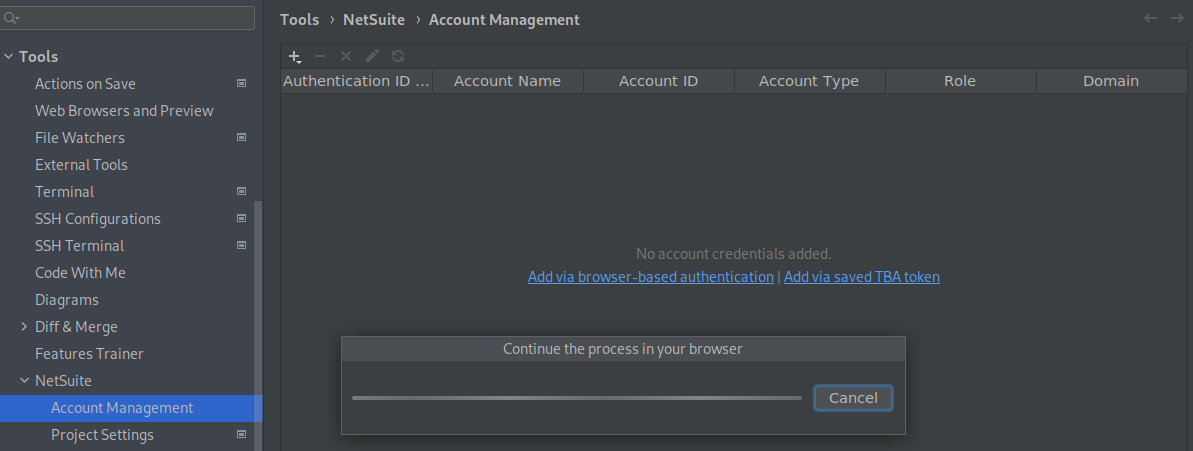Select Code With Me settings

click(x=80, y=272)
